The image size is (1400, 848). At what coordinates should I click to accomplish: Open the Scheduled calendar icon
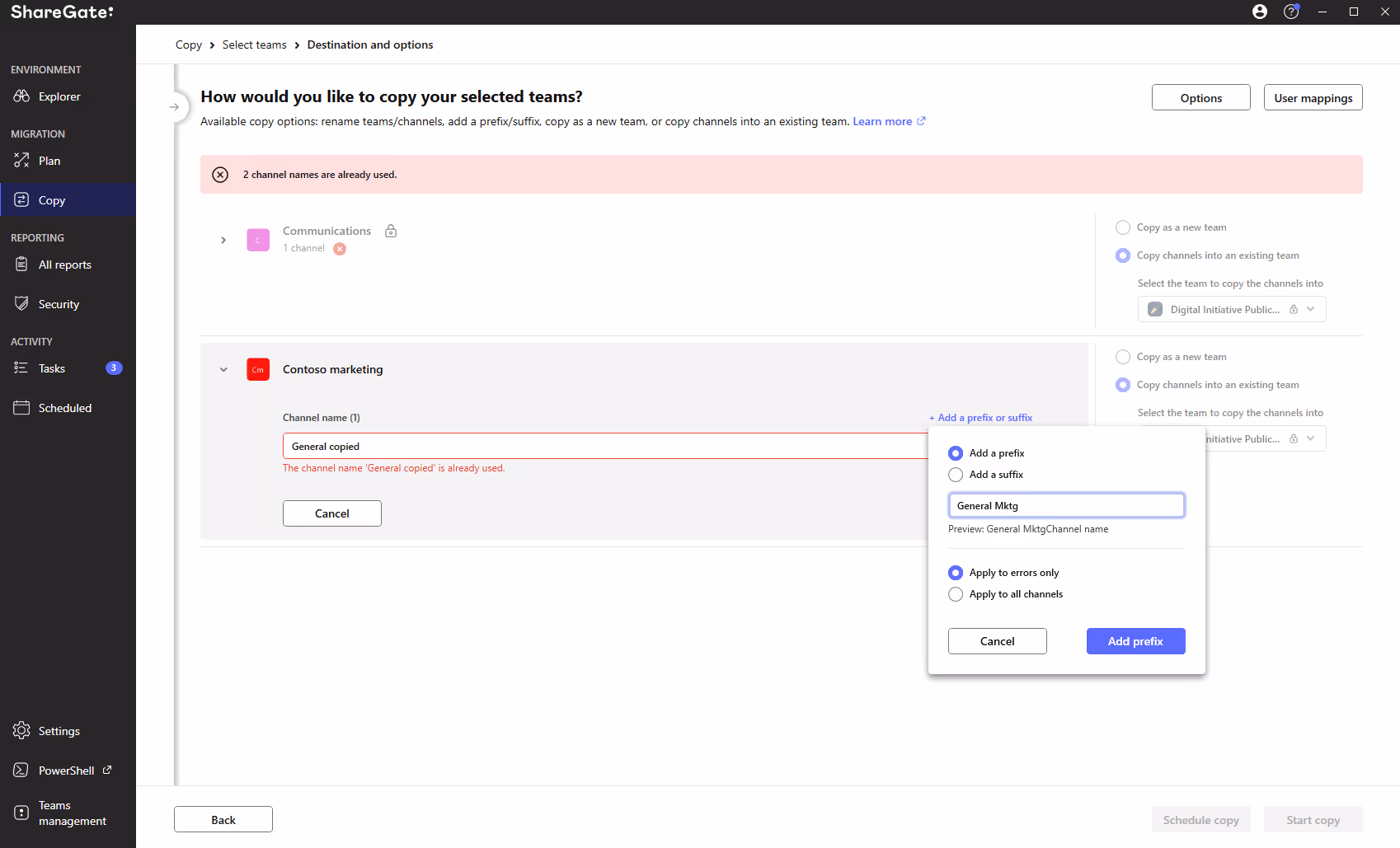point(21,408)
